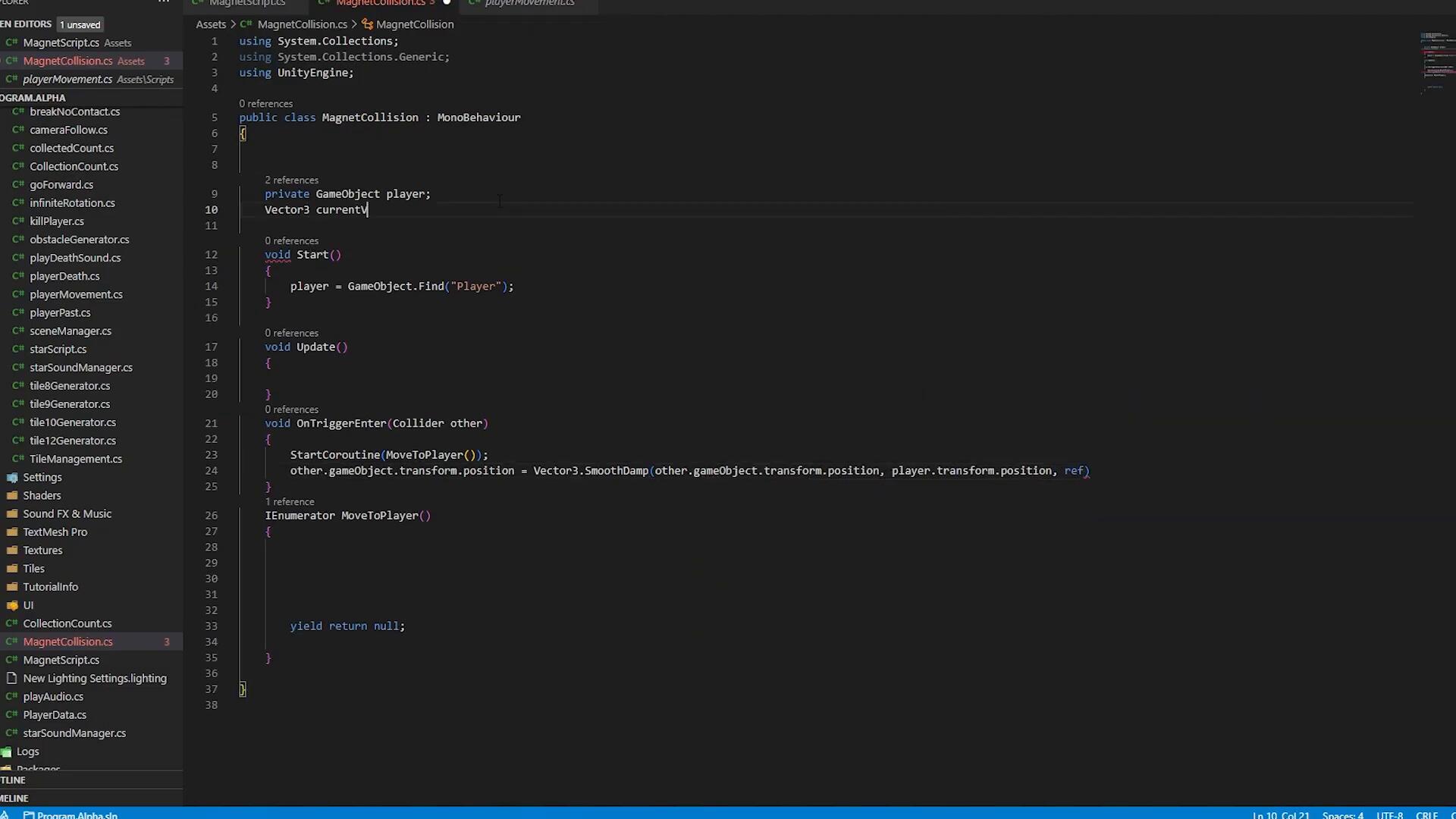
Task: Expand the Textures folder
Action: [x=42, y=550]
